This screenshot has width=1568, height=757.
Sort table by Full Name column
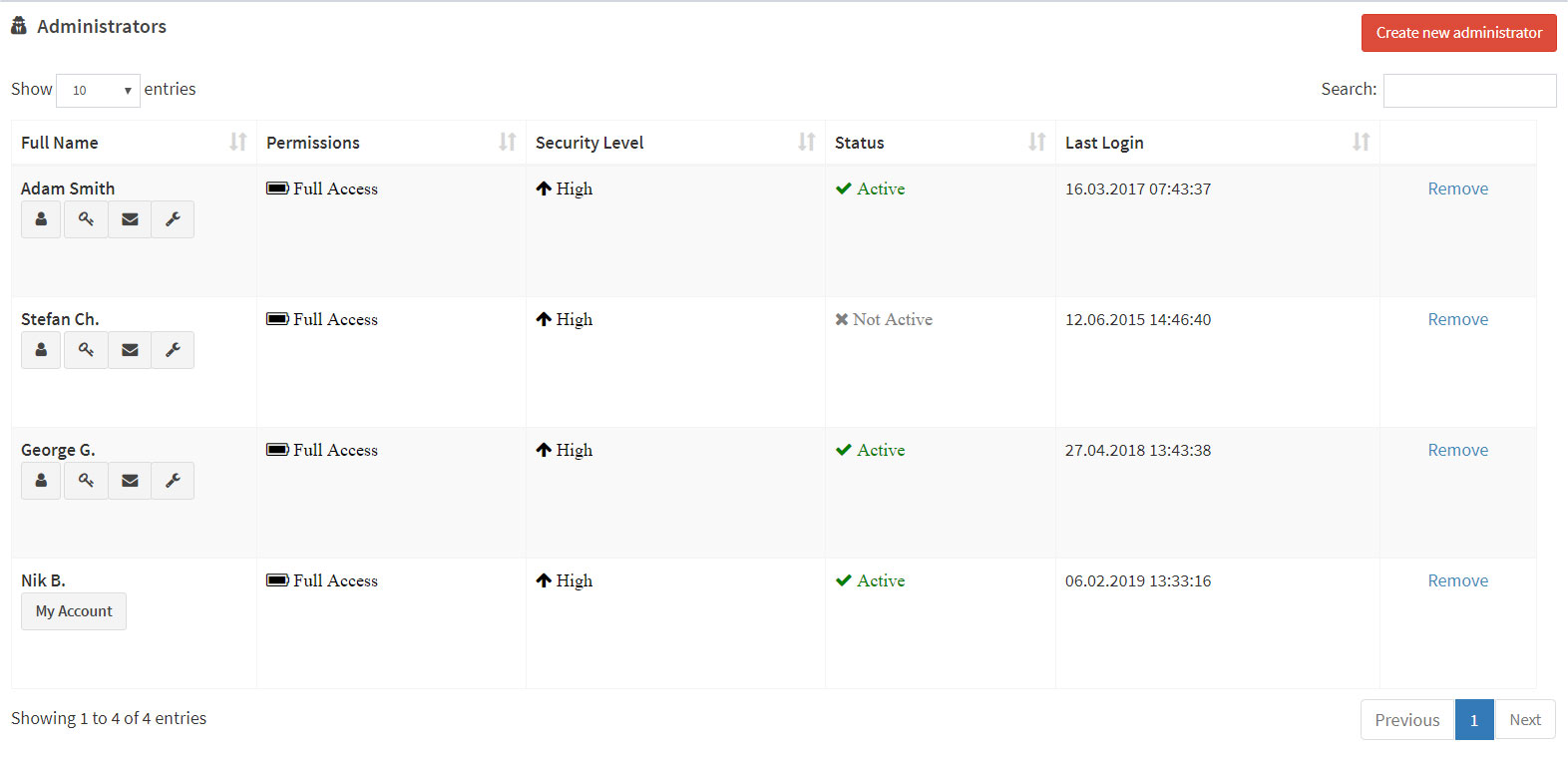[x=134, y=143]
